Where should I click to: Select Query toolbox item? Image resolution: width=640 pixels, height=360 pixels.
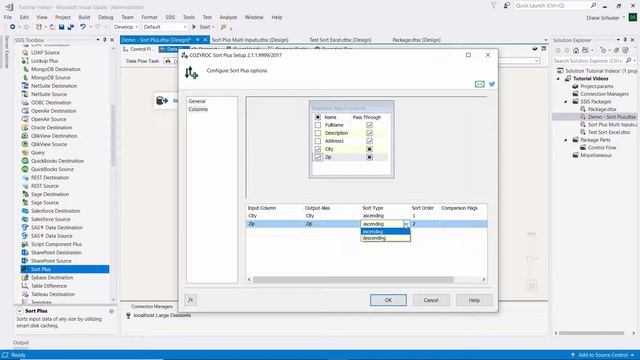pos(38,153)
